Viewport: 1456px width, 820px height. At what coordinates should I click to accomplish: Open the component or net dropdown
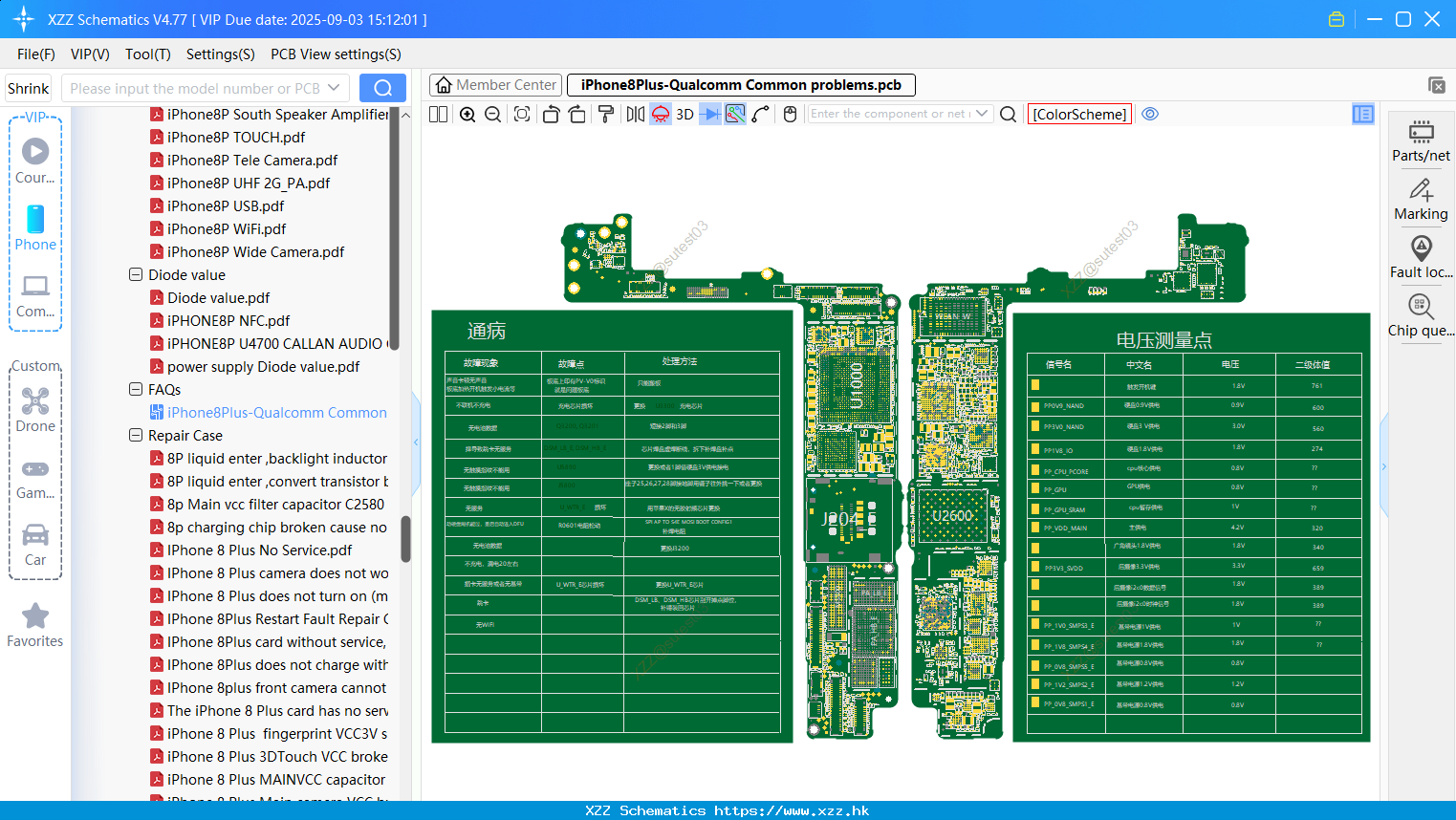982,114
